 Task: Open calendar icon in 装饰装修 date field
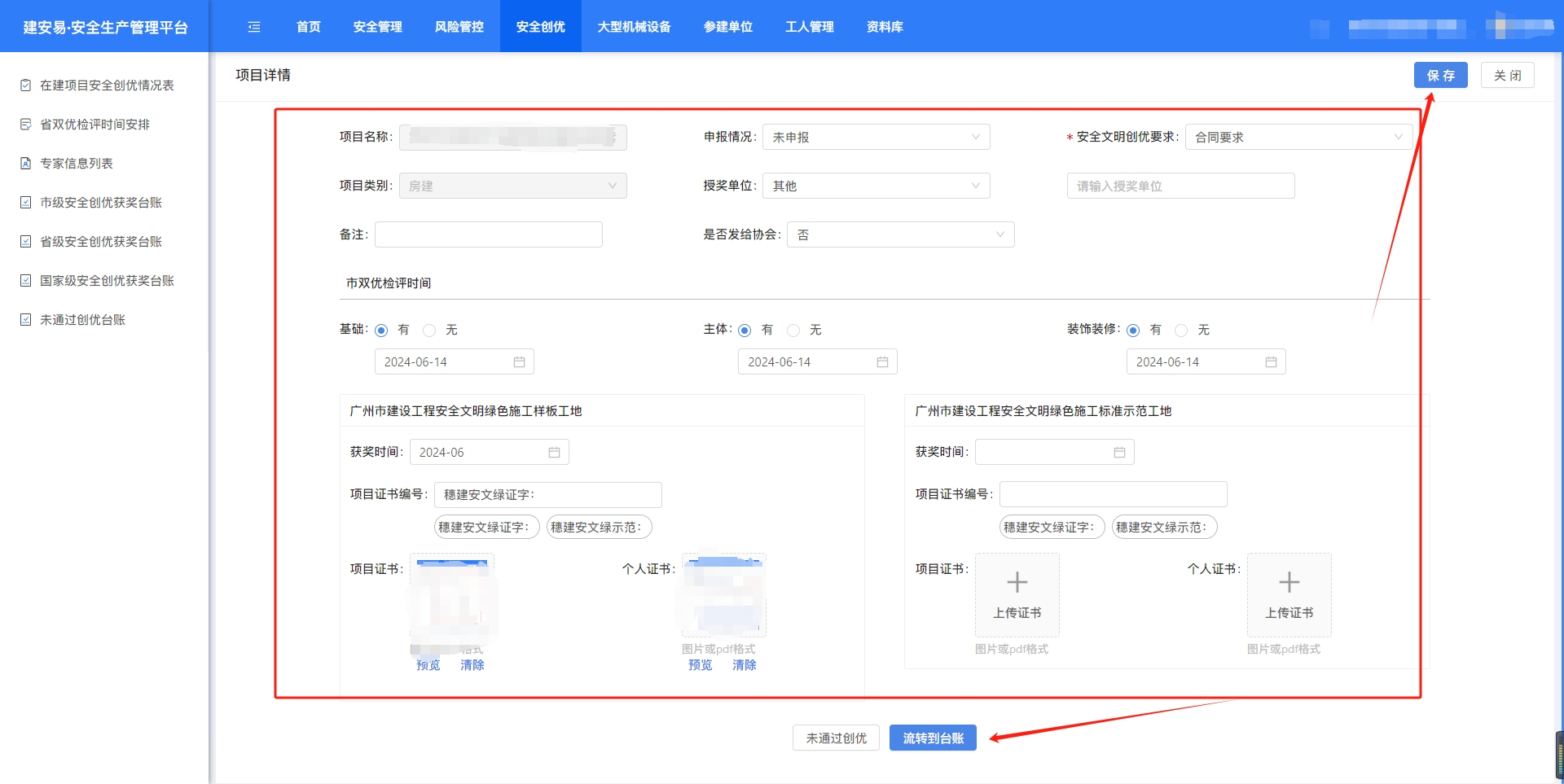[x=1271, y=362]
